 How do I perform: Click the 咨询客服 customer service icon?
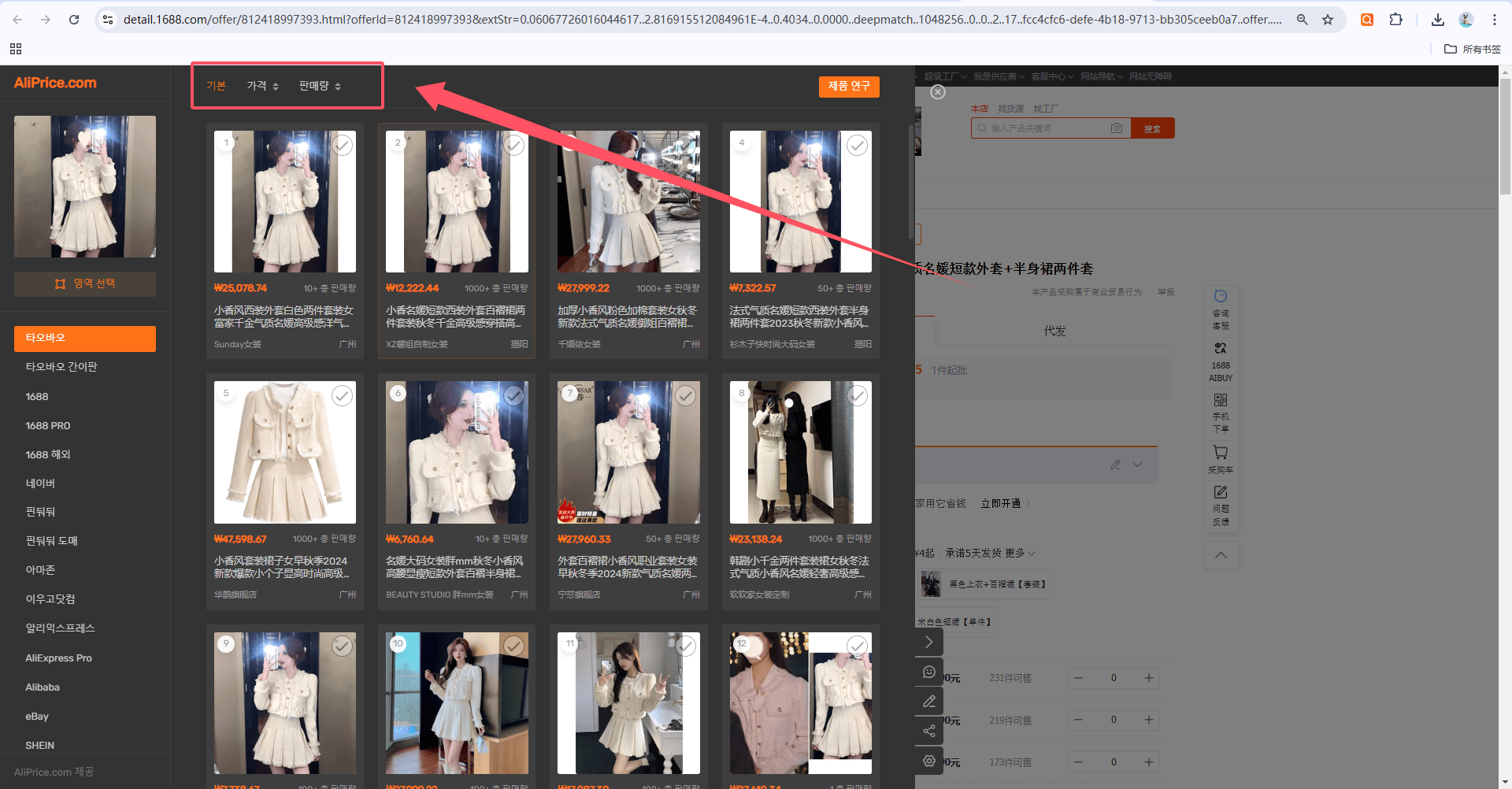(x=1221, y=309)
